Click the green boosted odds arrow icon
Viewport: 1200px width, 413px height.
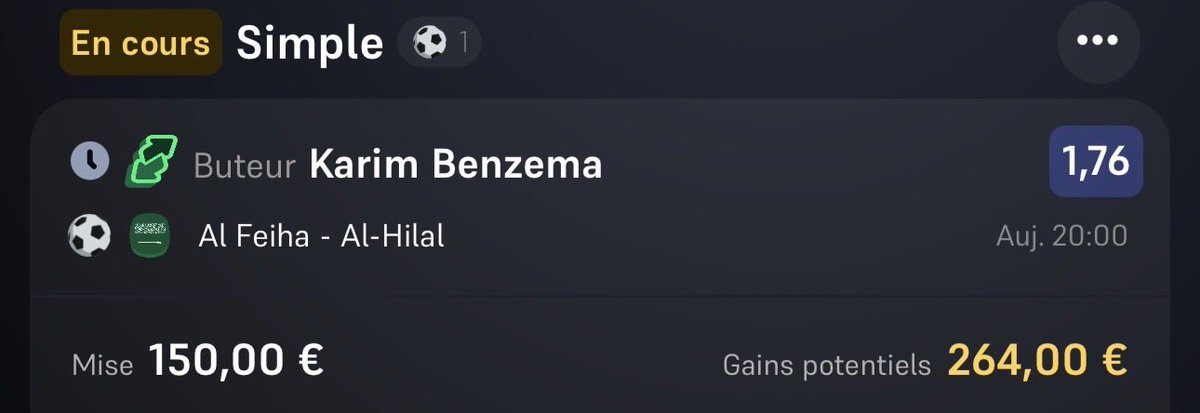click(x=151, y=161)
